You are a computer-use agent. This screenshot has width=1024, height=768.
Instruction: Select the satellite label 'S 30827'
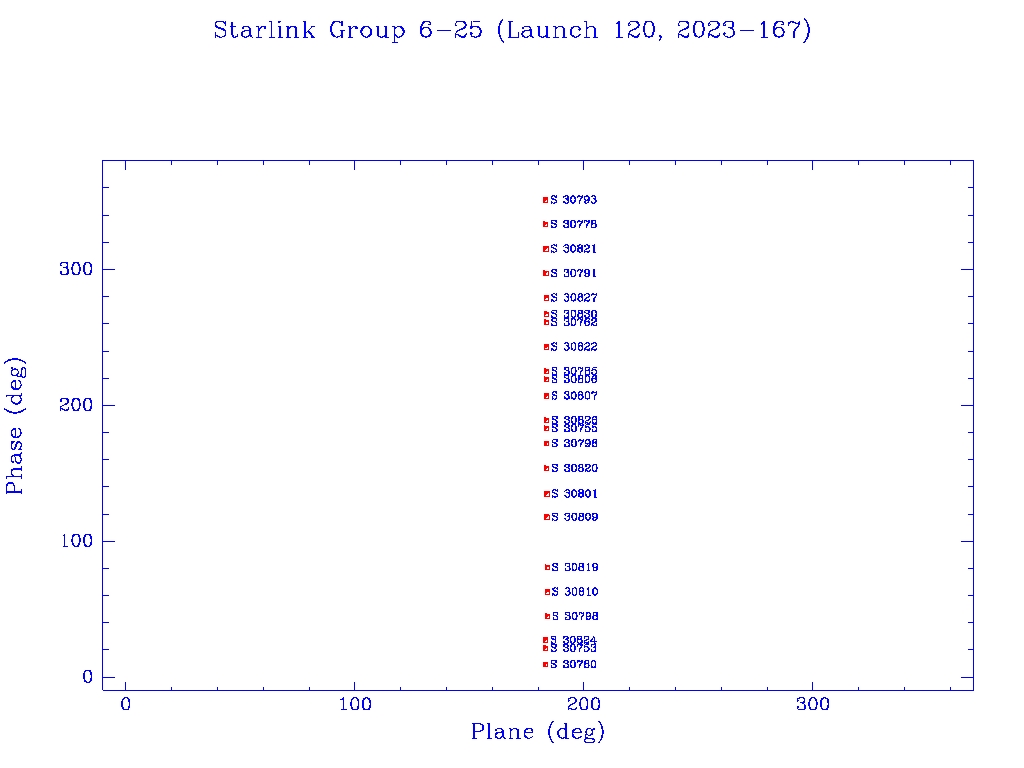[574, 298]
